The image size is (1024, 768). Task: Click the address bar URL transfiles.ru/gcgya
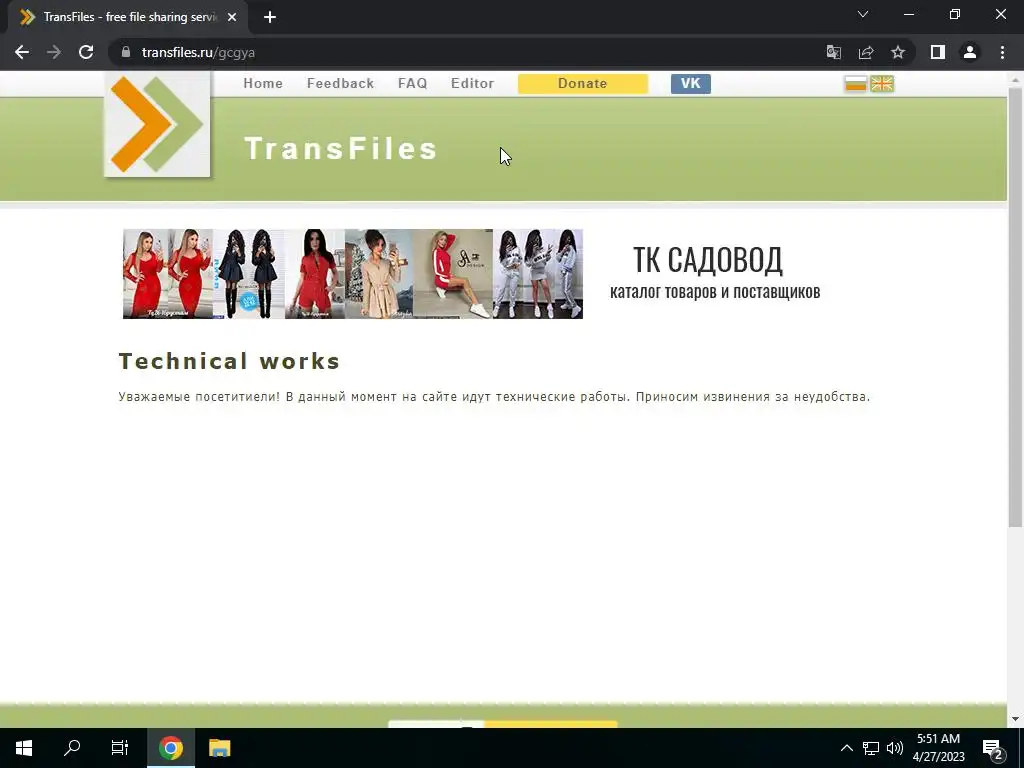(199, 52)
